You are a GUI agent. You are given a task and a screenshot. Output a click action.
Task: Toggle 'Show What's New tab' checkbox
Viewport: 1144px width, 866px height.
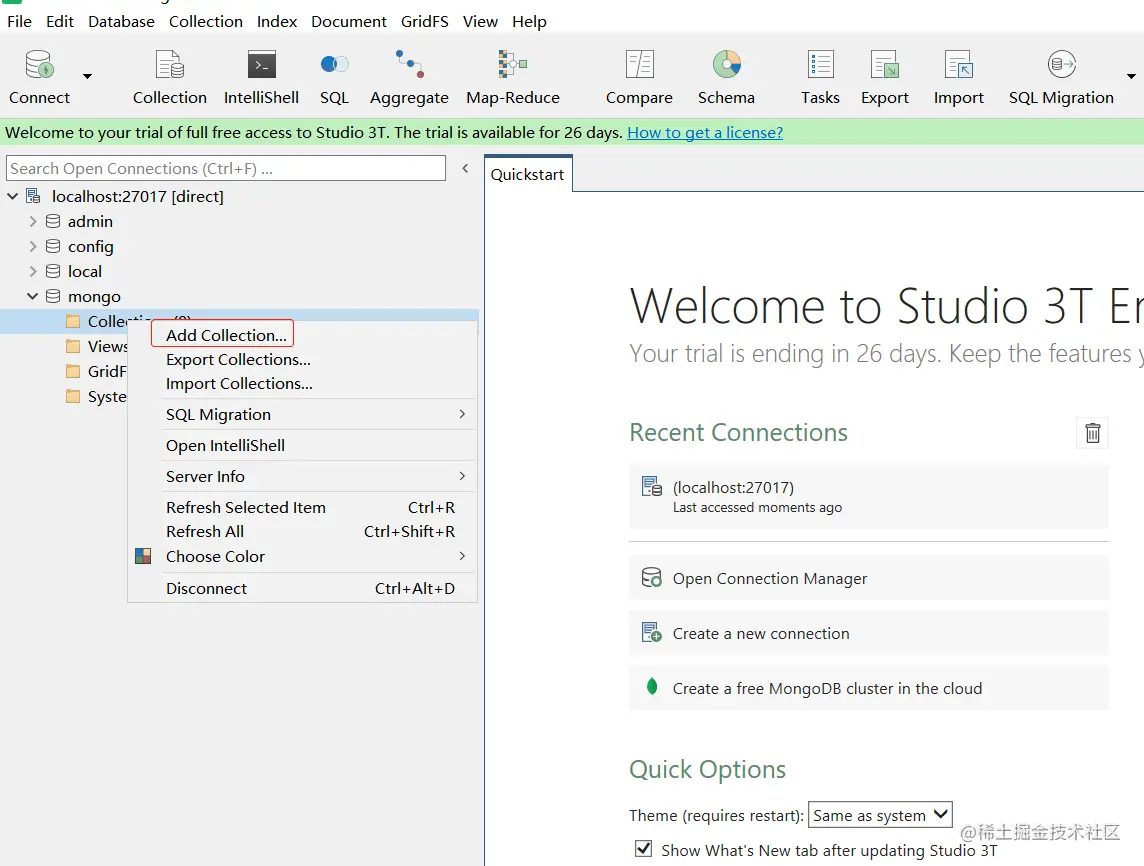(644, 849)
